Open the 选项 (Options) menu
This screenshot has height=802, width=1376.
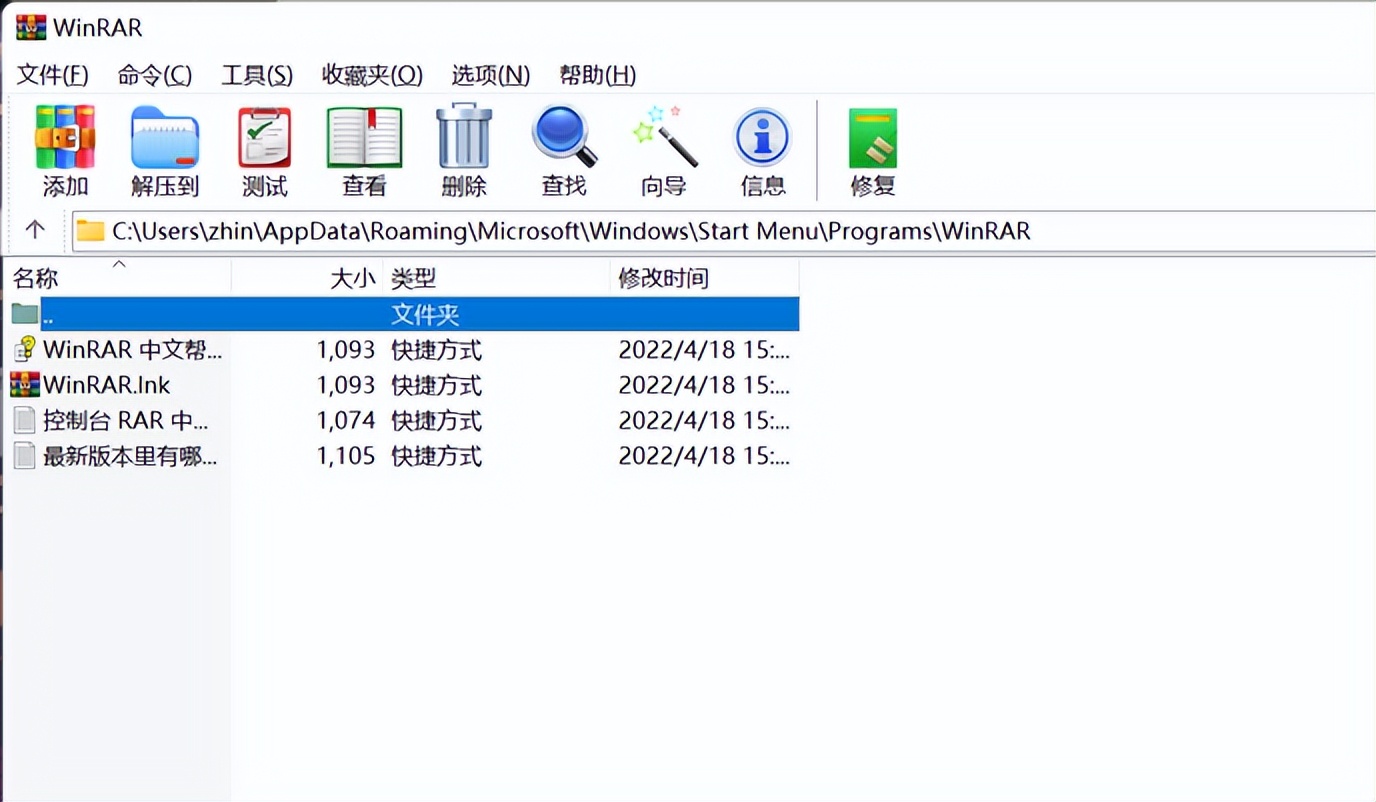coord(489,75)
